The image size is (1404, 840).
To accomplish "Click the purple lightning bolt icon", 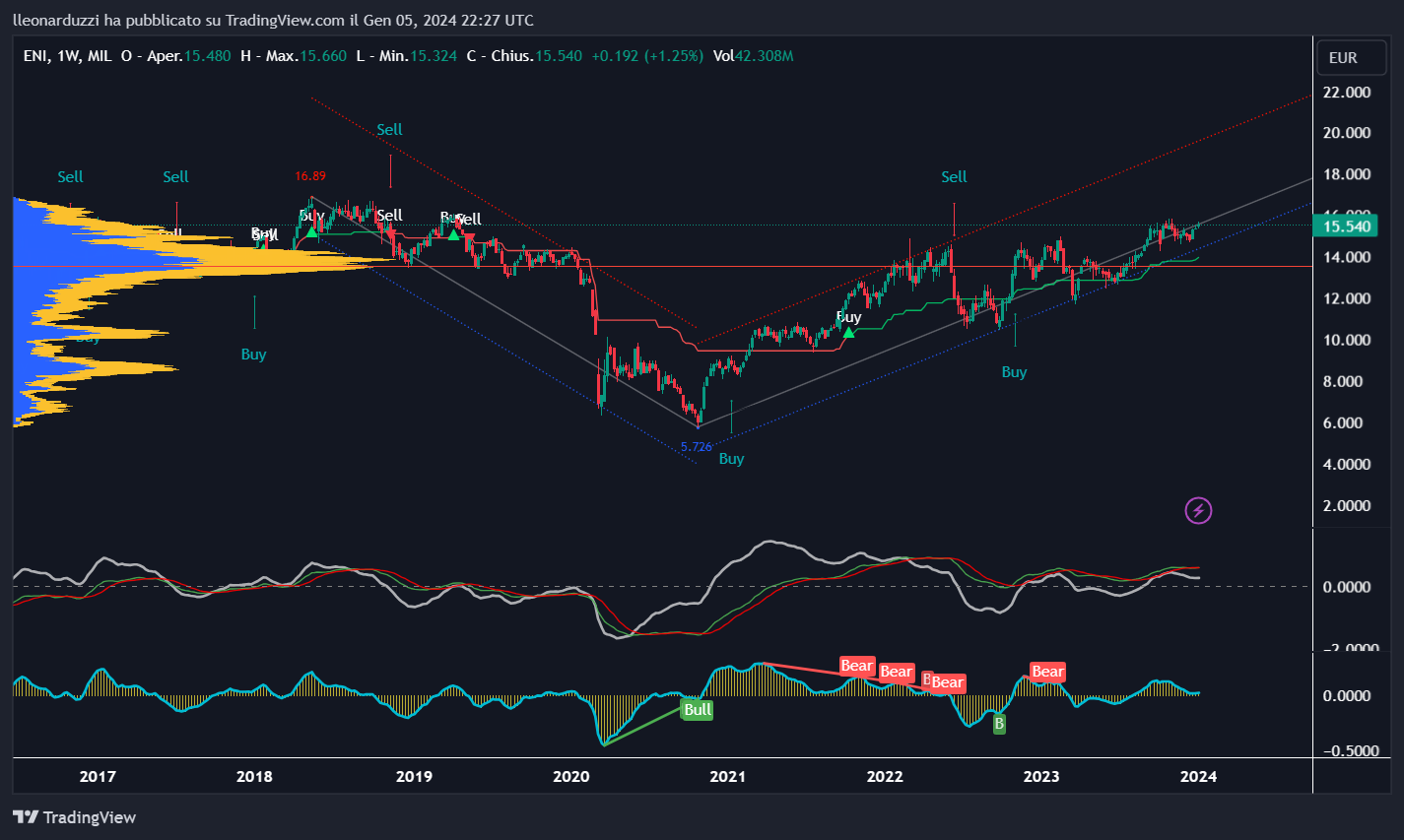I will [1198, 510].
